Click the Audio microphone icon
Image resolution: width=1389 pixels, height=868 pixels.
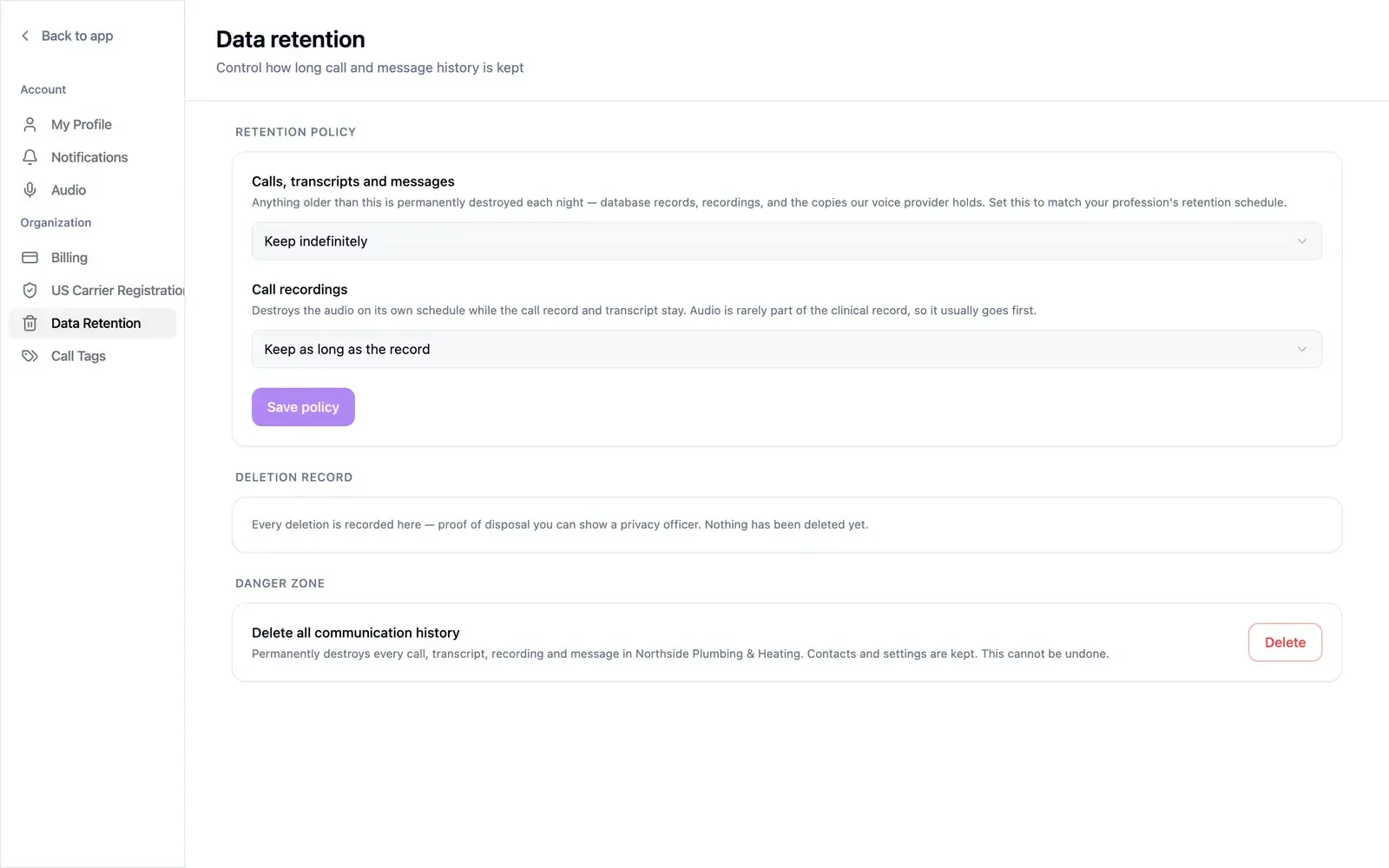(30, 190)
